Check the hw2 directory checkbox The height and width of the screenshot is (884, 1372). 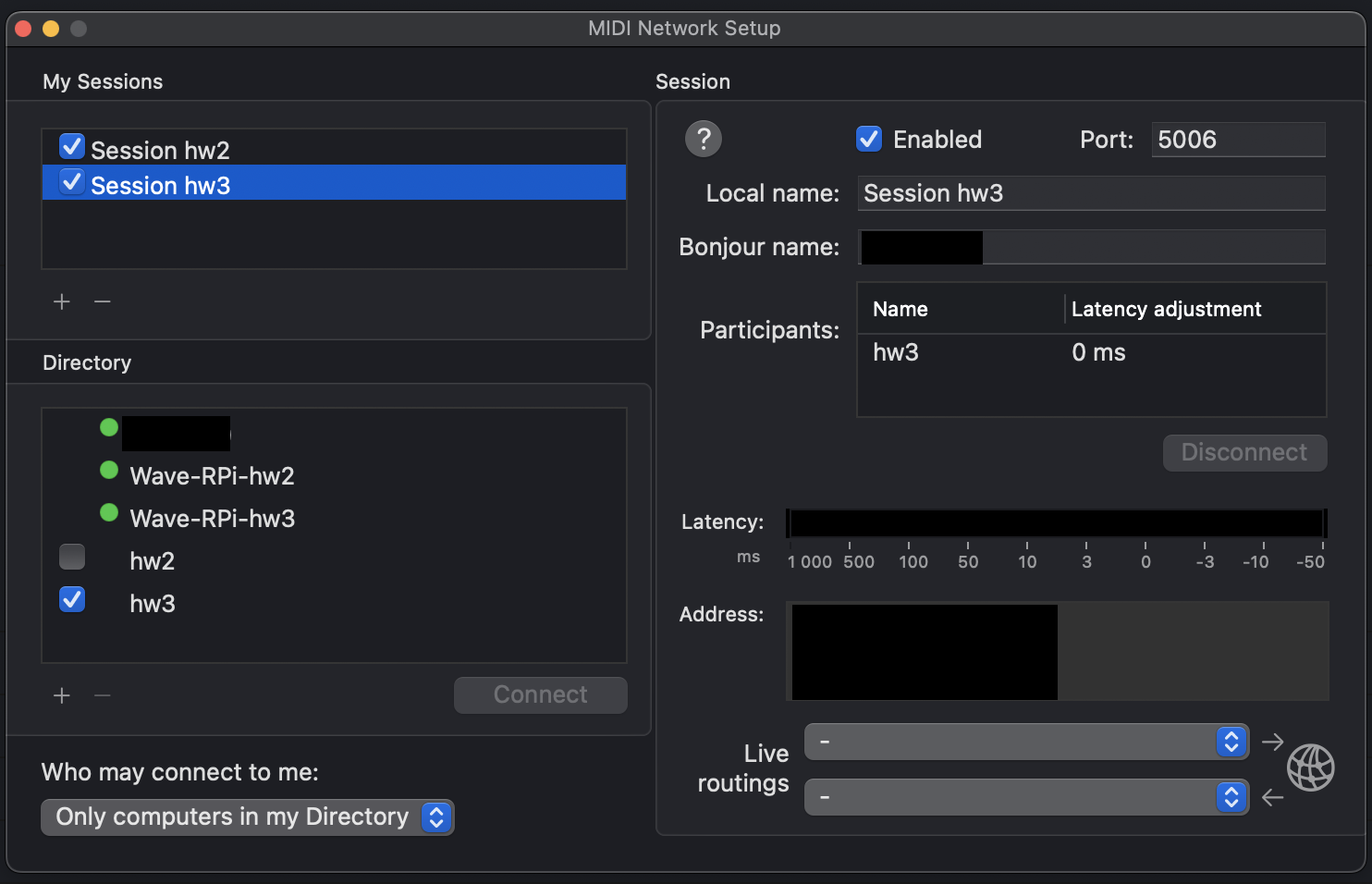click(72, 557)
